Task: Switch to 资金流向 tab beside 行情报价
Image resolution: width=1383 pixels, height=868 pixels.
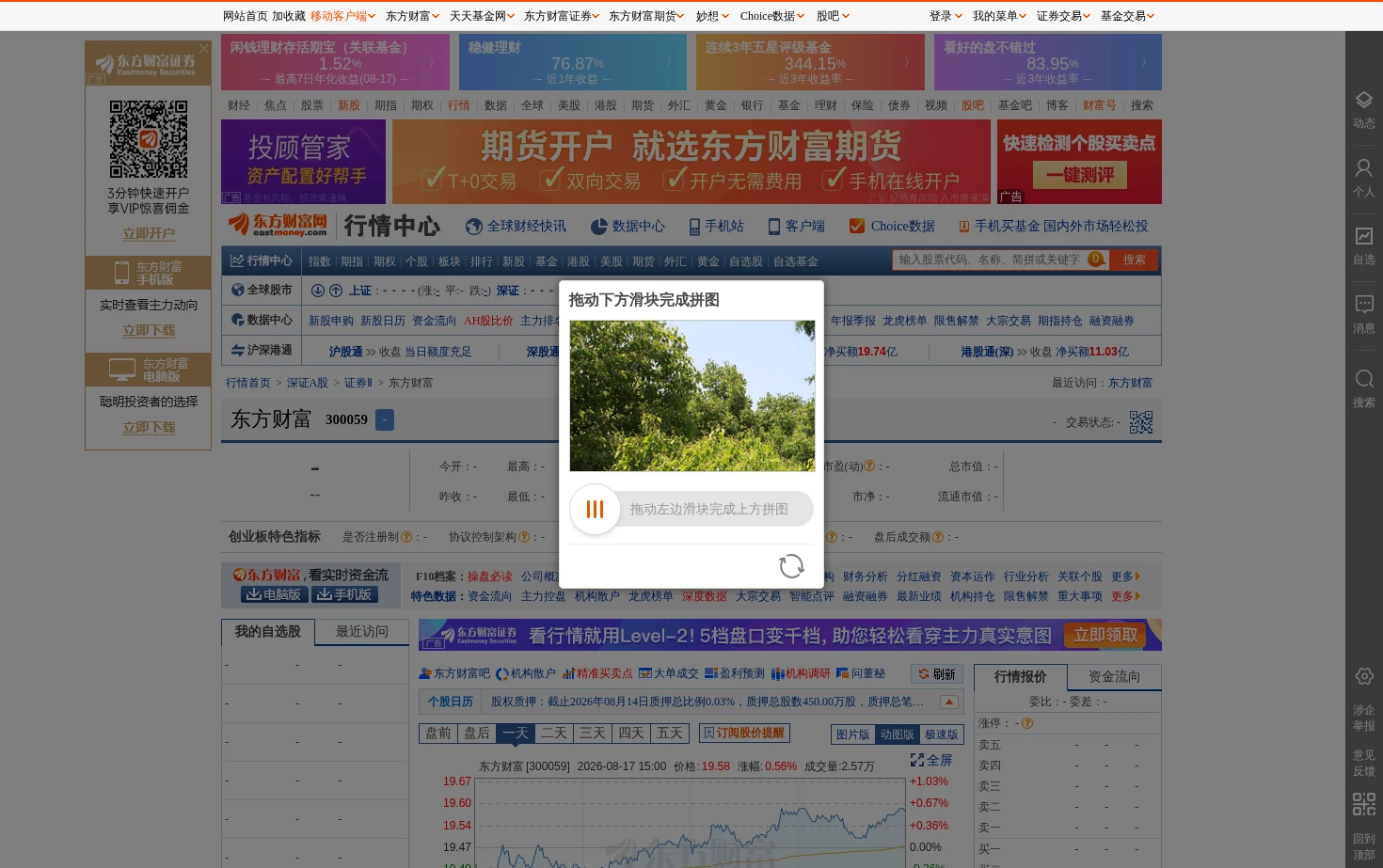Action: tap(1115, 677)
